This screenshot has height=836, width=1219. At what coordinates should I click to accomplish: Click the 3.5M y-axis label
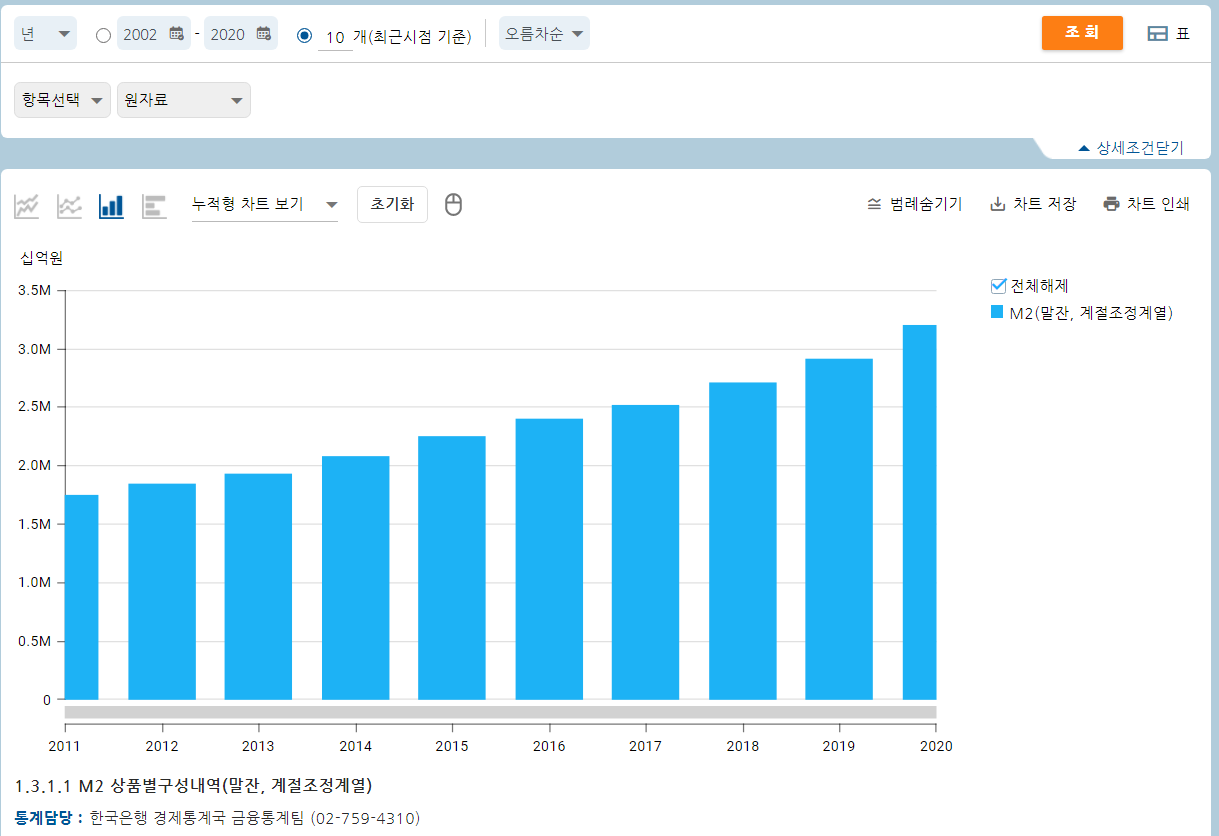point(34,291)
